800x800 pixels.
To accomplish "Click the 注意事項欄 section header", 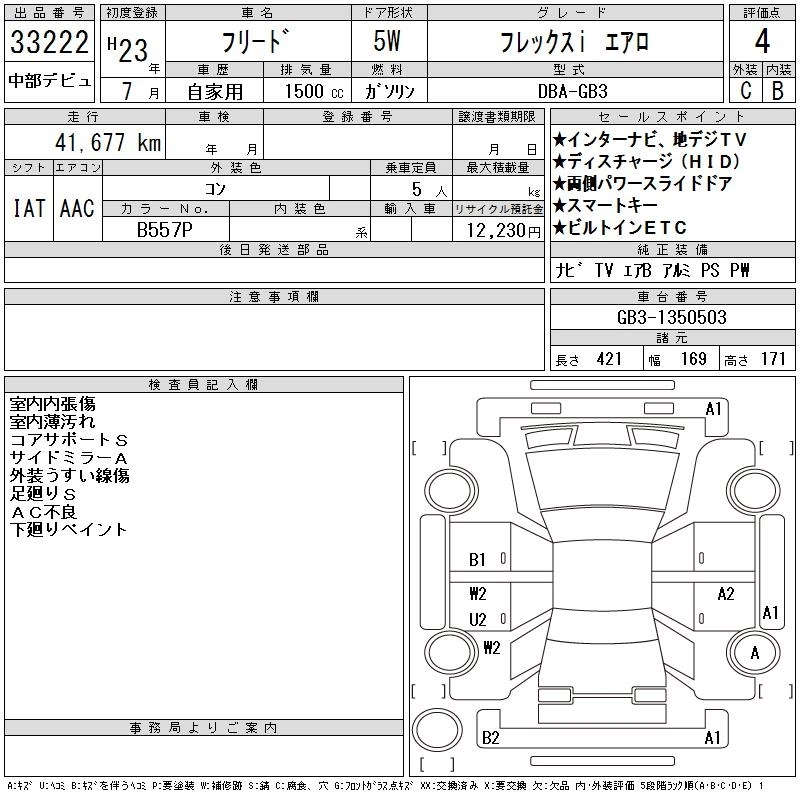I will [273, 297].
